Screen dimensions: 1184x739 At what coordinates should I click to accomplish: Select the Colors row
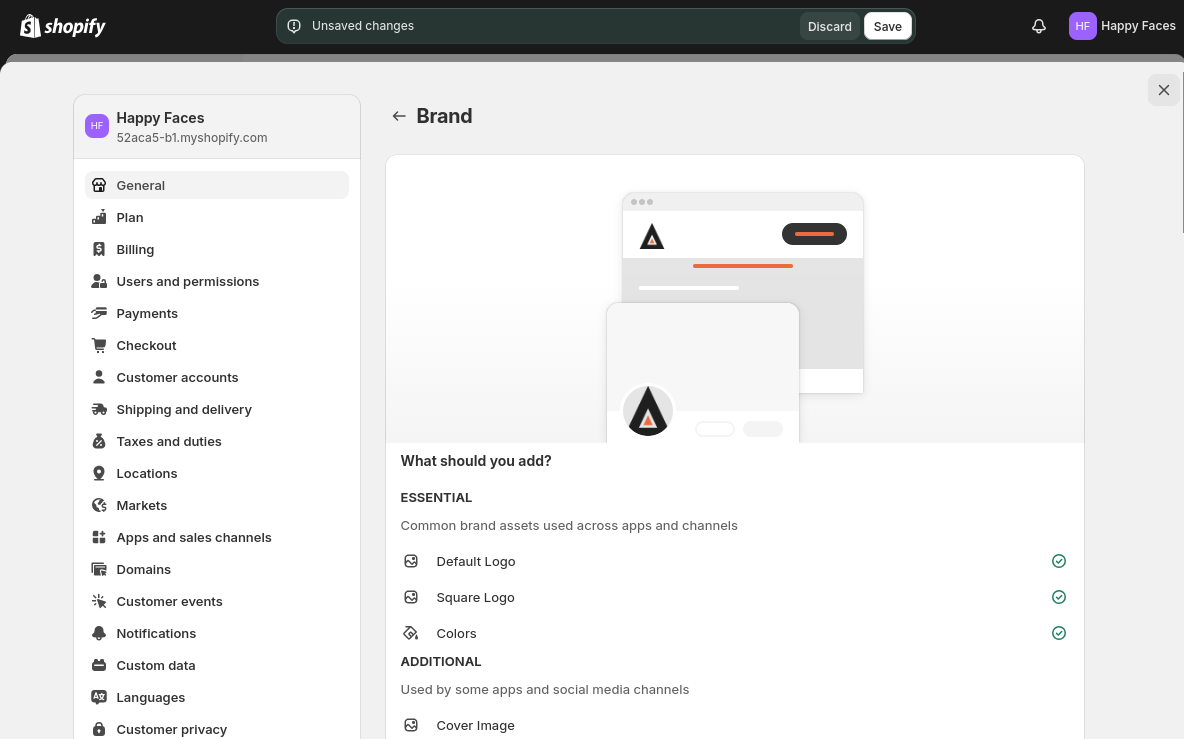click(735, 633)
